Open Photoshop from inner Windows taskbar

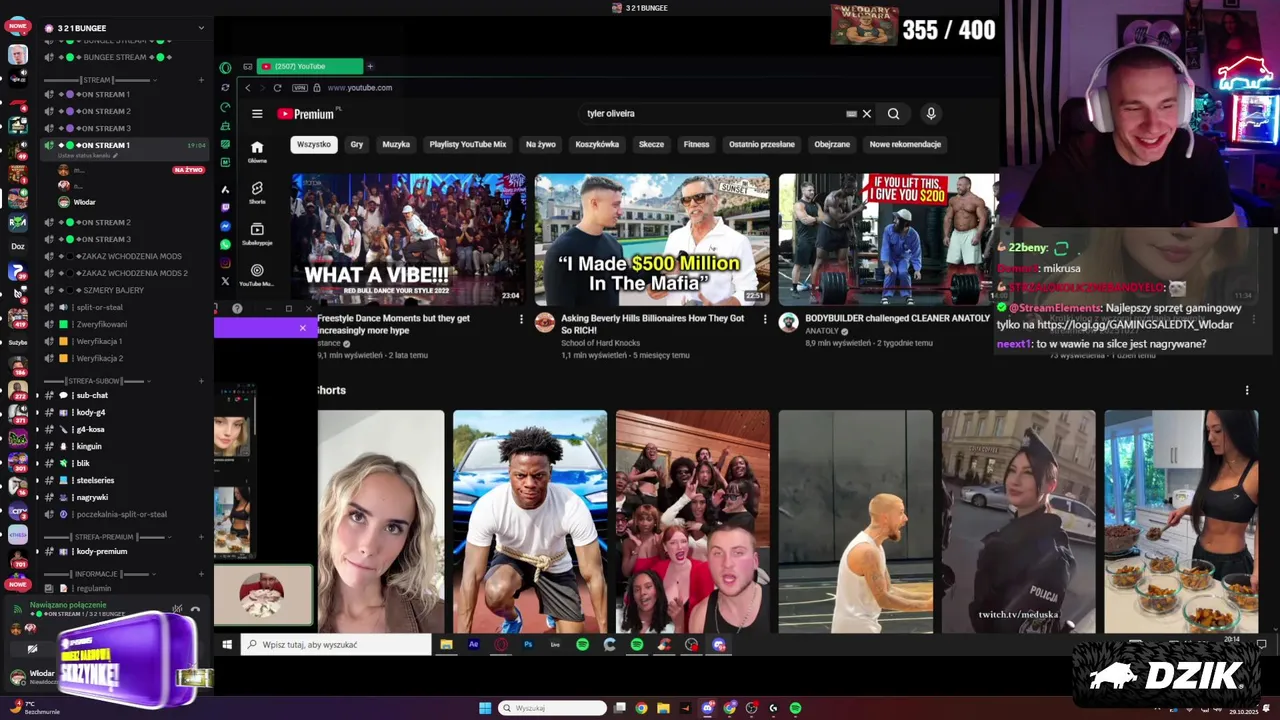click(x=528, y=645)
